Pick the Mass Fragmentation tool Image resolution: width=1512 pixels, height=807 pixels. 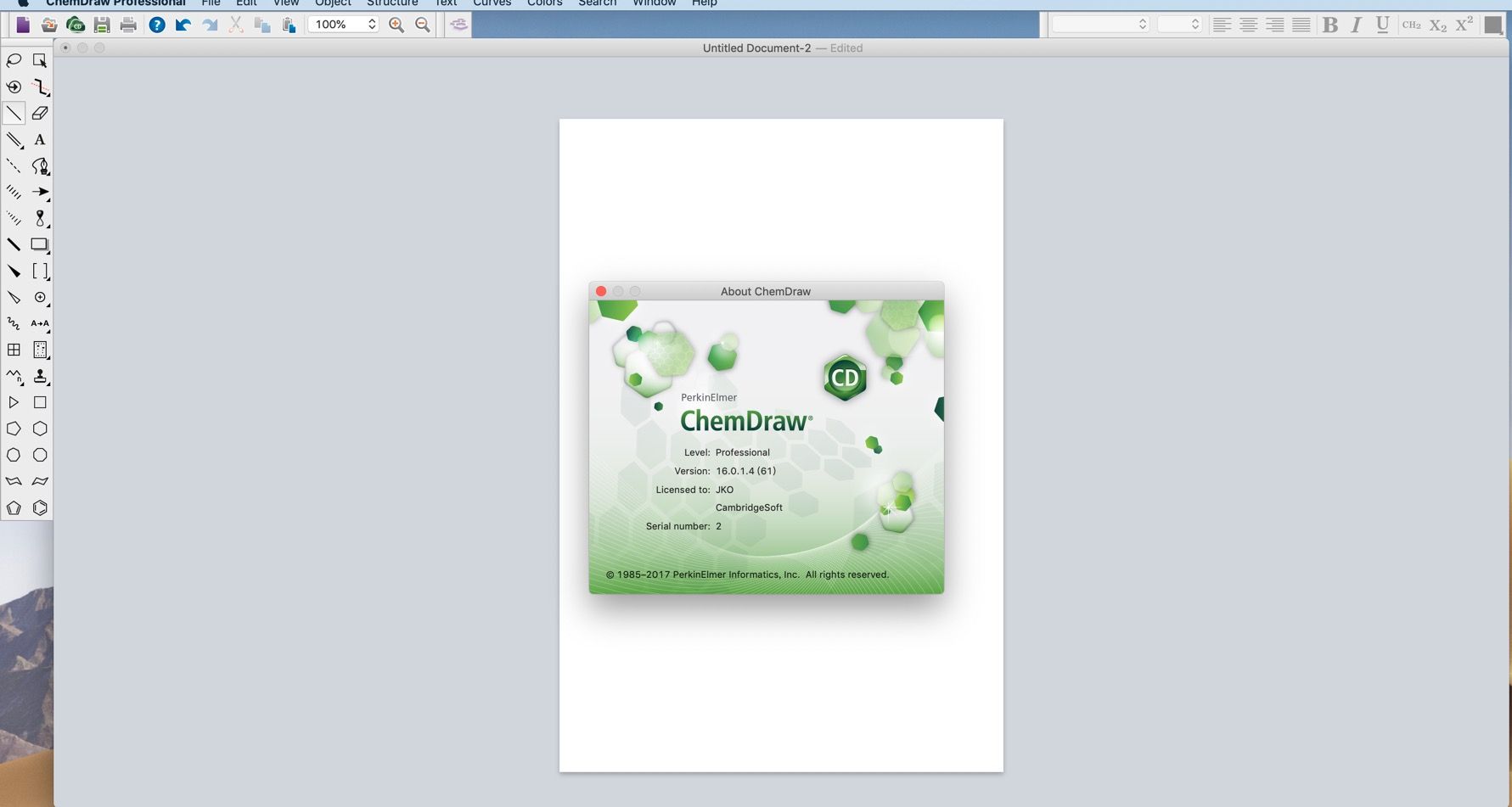40,87
